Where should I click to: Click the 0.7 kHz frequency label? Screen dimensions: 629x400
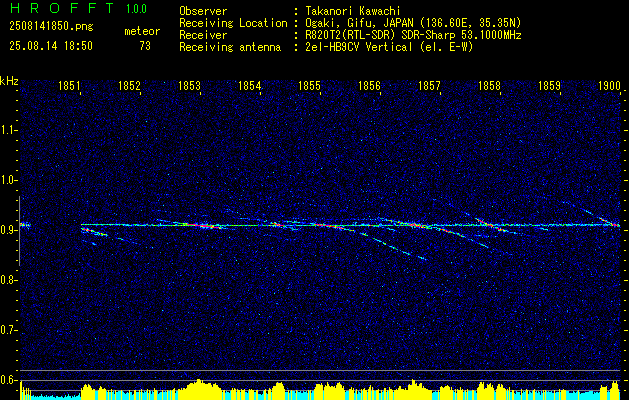tap(8, 330)
